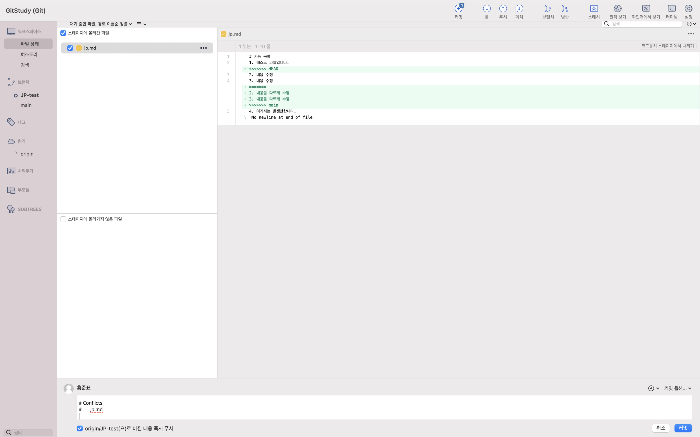Image resolution: width=700 pixels, height=437 pixels.
Task: Click the stage/discard hunk button in diff
Action: coord(668,46)
